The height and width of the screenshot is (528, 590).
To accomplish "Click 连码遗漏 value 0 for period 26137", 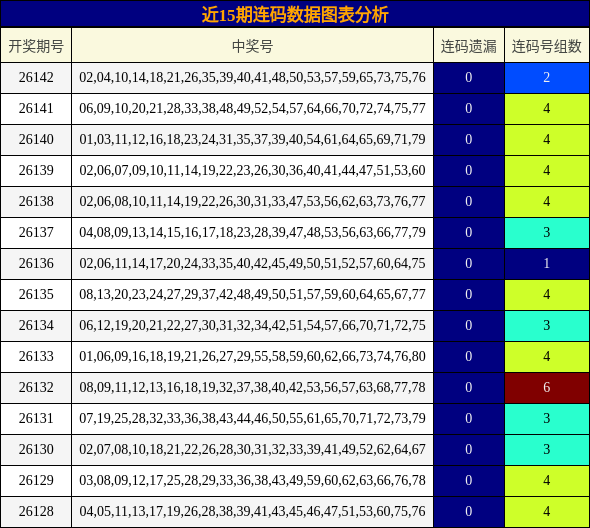I will 468,233.
